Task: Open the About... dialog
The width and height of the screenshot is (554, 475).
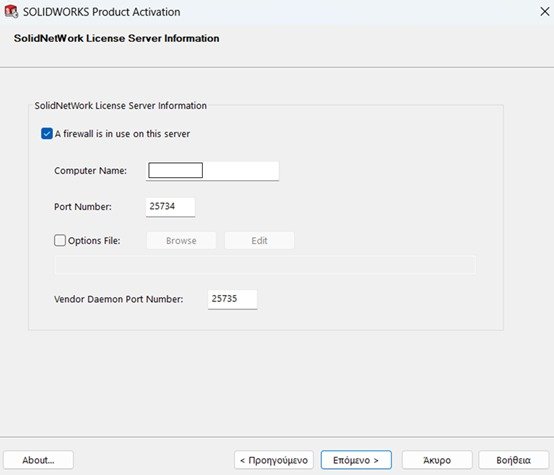Action: click(38, 460)
